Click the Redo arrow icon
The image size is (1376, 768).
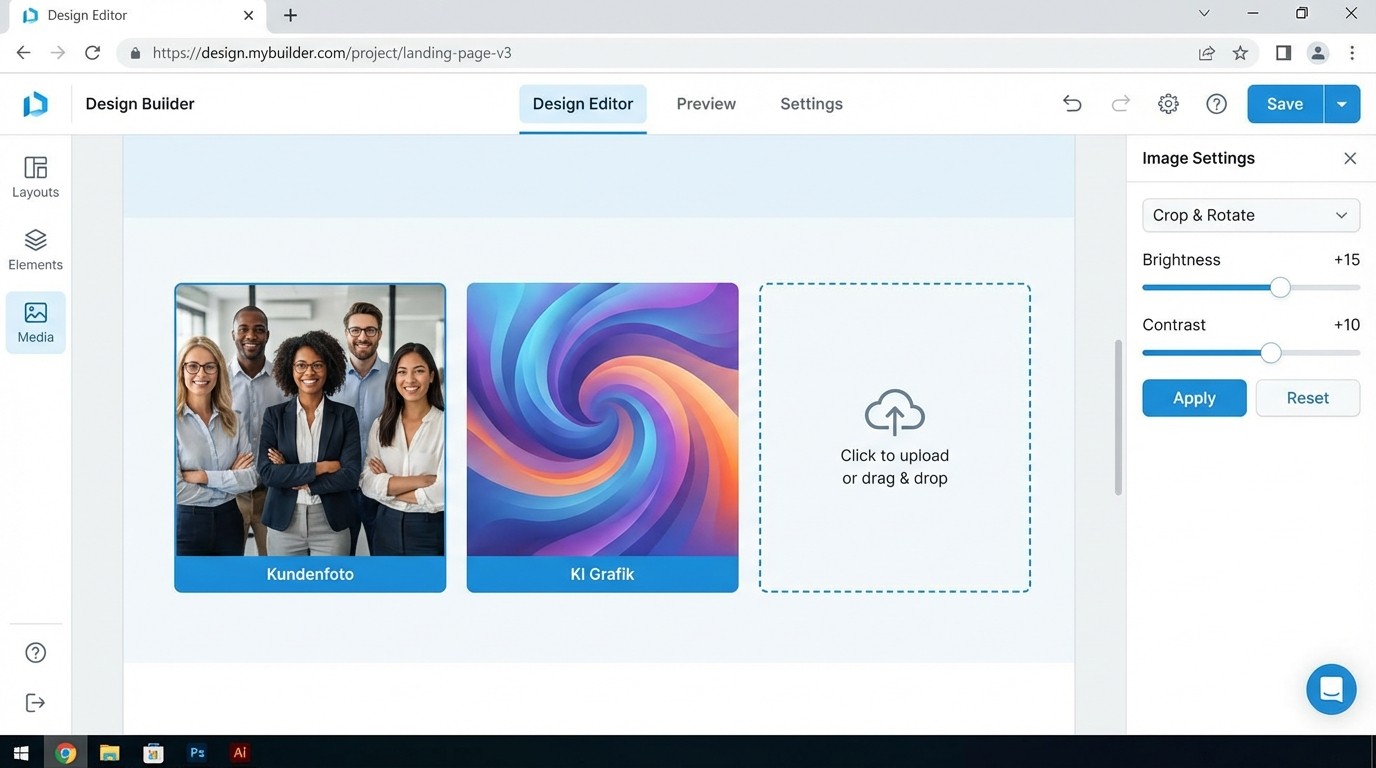point(1119,103)
